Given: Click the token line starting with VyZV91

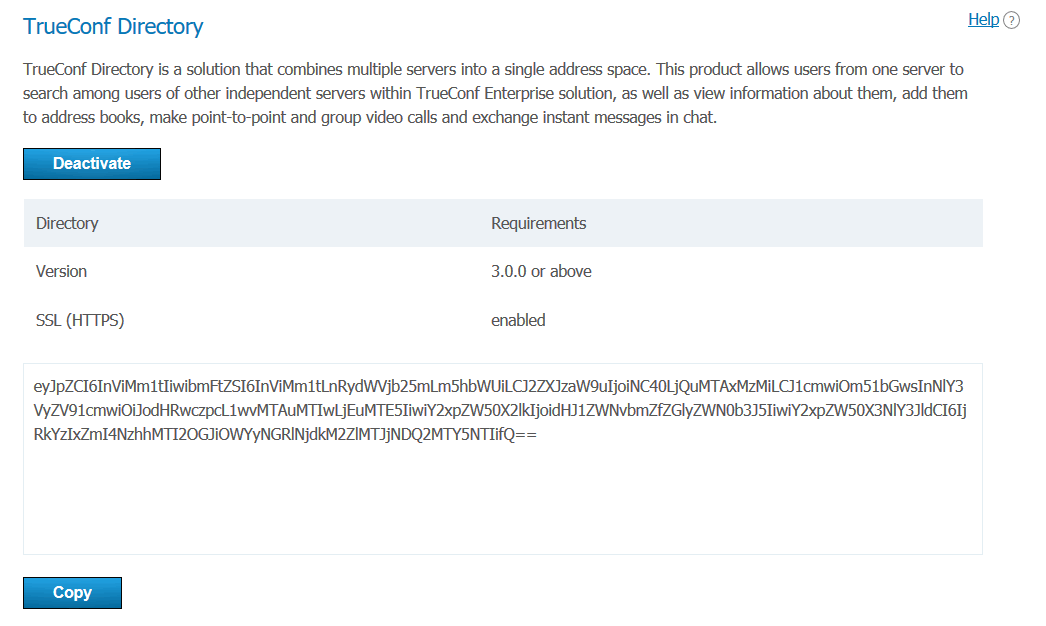Looking at the screenshot, I should (498, 411).
